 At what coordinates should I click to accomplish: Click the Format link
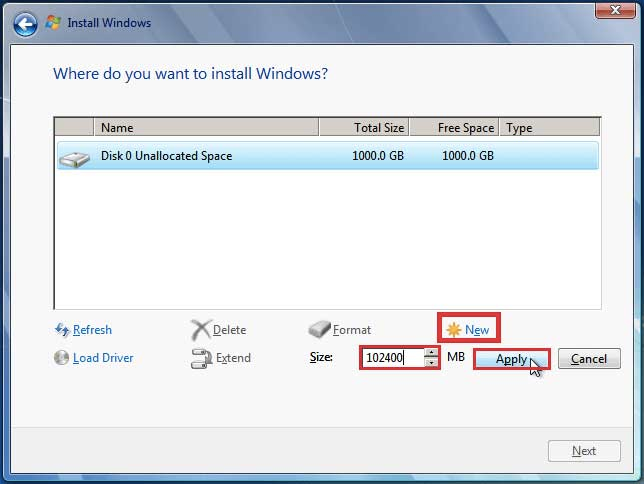click(x=352, y=330)
